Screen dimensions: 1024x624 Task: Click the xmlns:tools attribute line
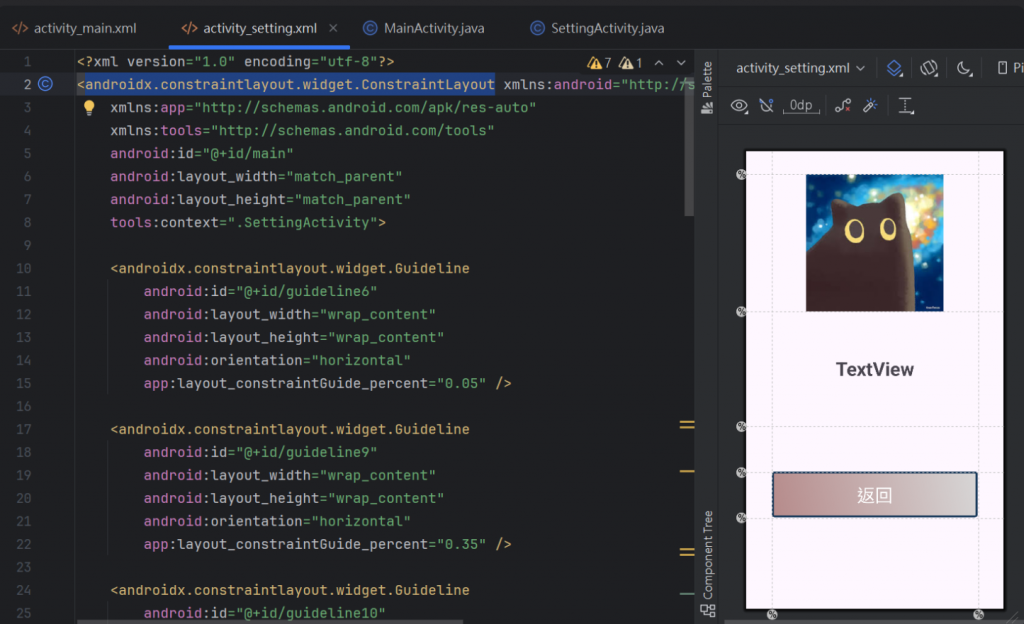[x=302, y=131]
